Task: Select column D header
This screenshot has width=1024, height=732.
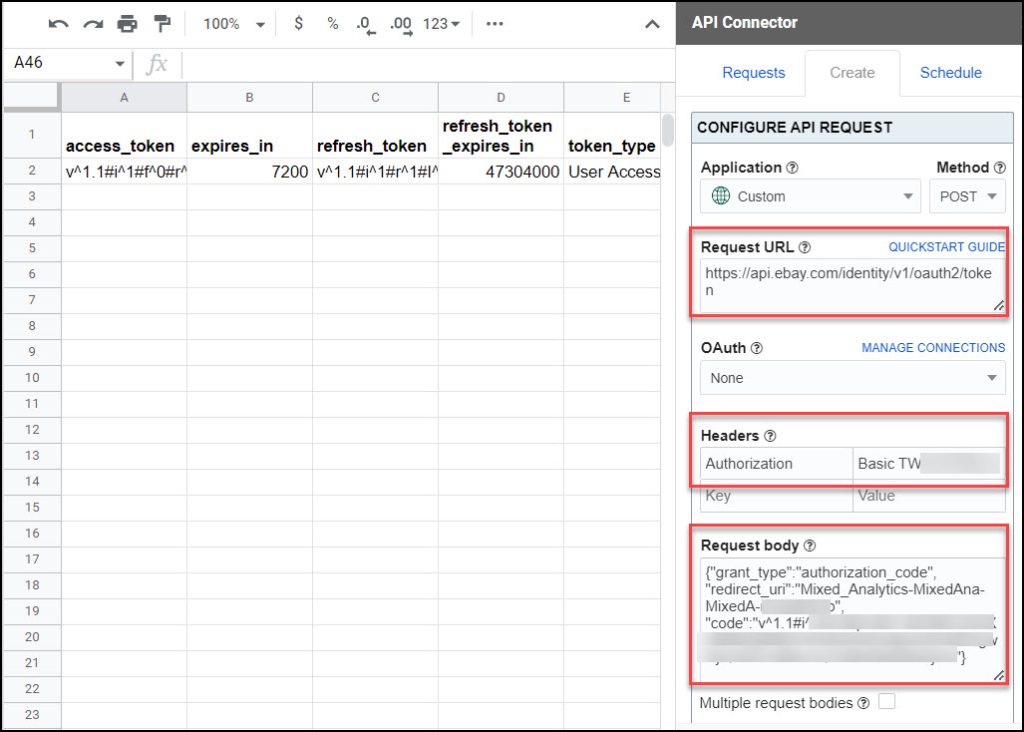Action: 500,97
